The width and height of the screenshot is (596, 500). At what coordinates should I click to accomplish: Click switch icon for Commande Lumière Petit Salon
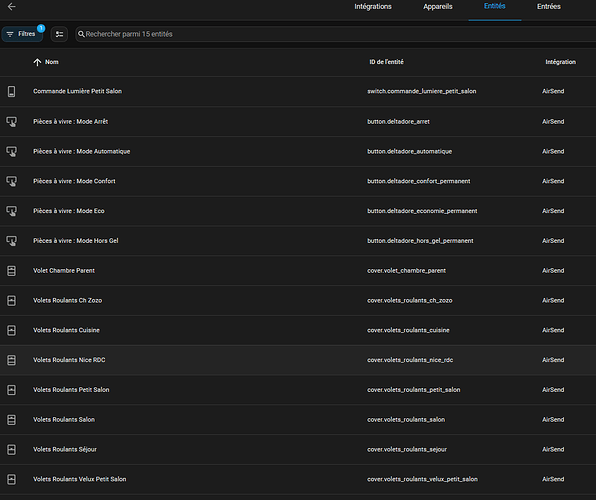tap(11, 91)
